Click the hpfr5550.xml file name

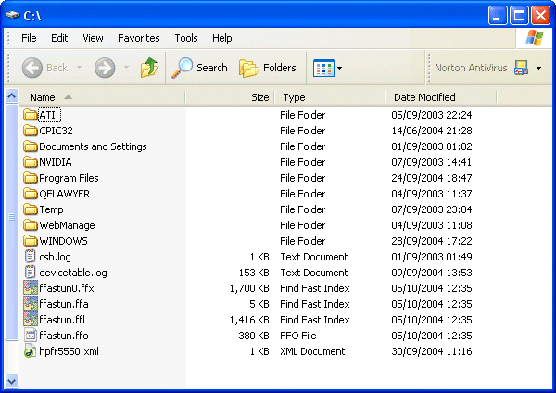pos(69,351)
